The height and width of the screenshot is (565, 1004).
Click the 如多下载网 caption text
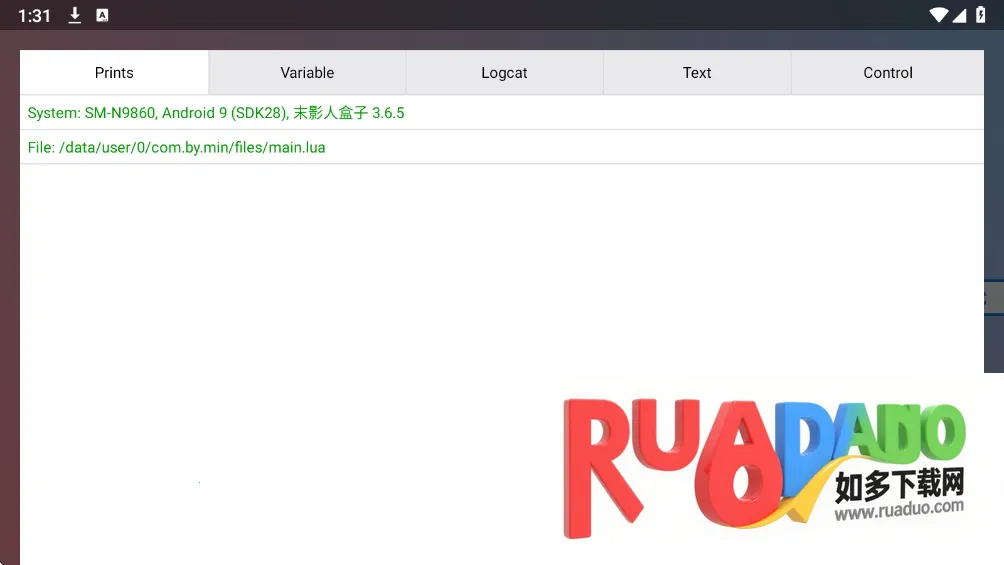[899, 486]
